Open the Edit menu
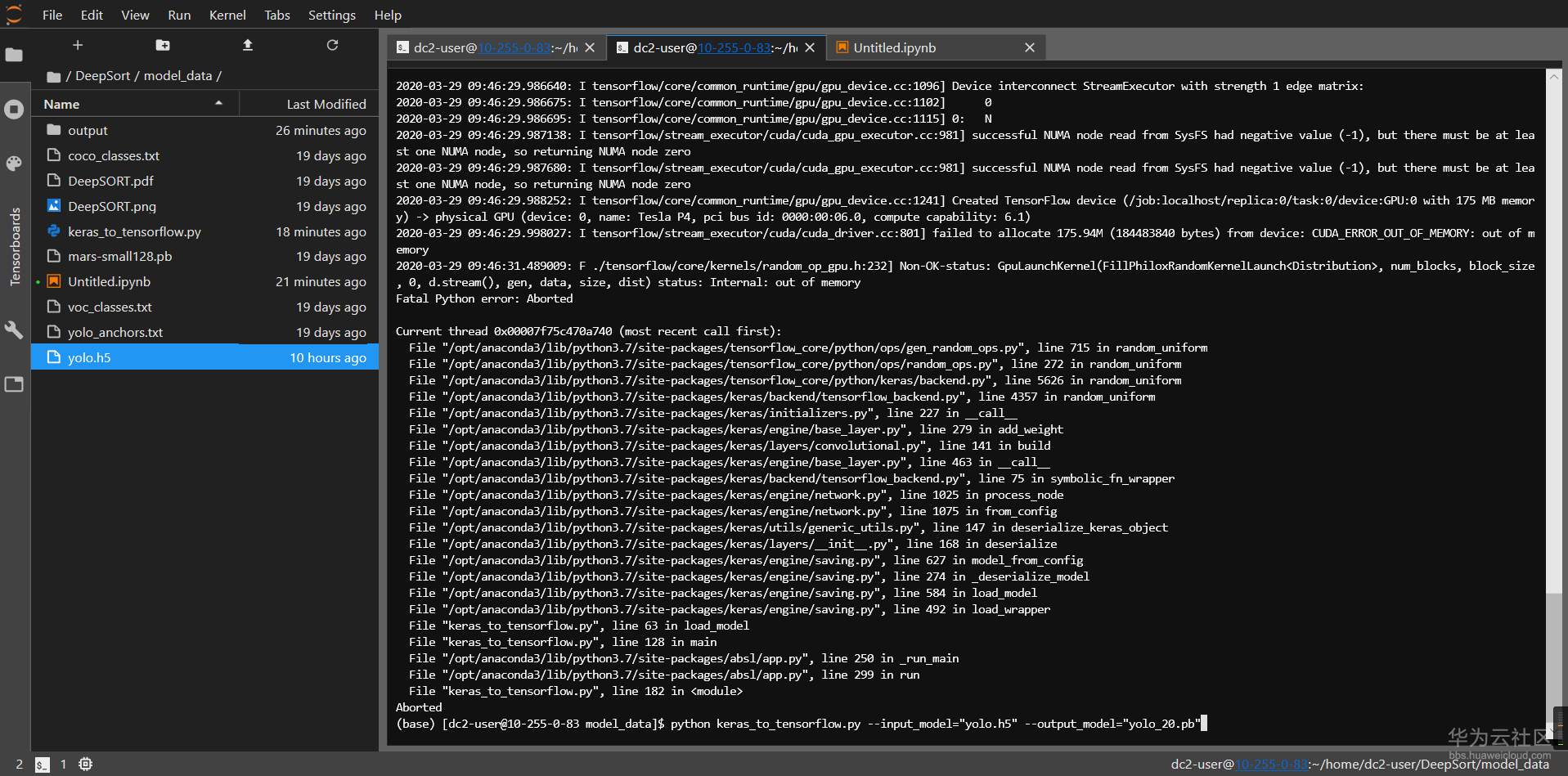Viewport: 1568px width, 776px height. point(92,15)
